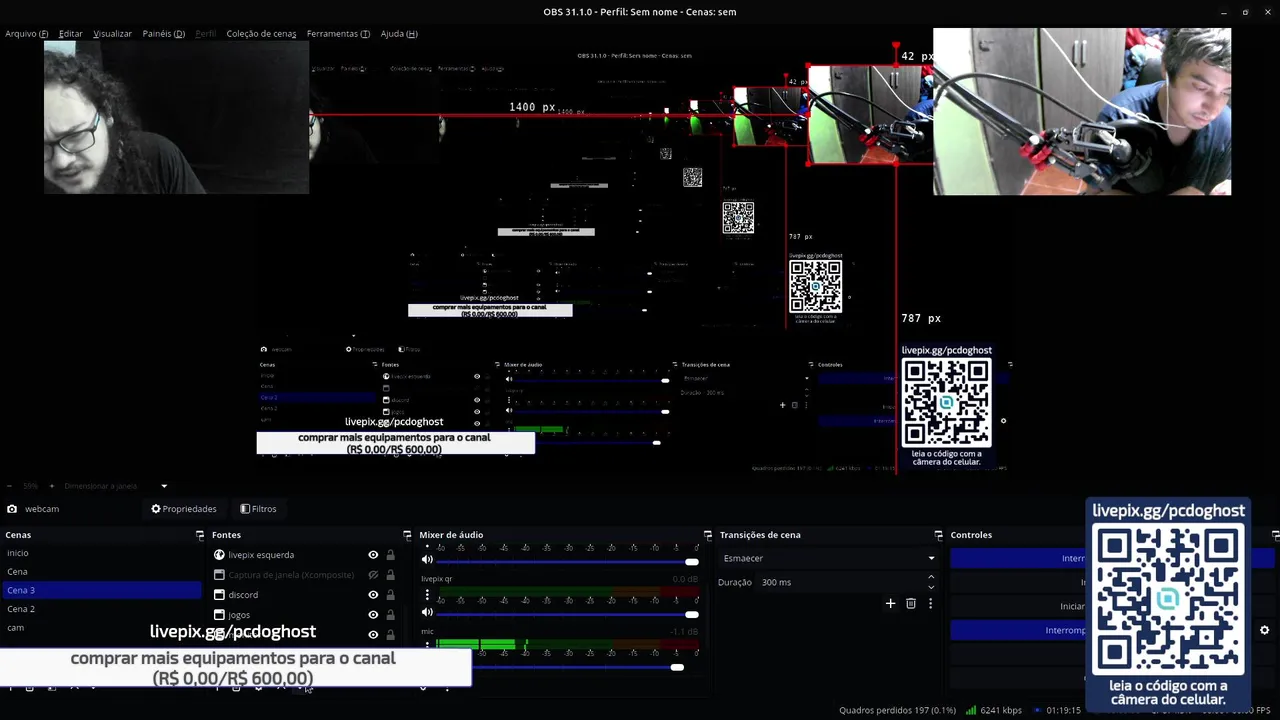1280x720 pixels.
Task: Adjust the livepix qr volume slider
Action: [567, 614]
